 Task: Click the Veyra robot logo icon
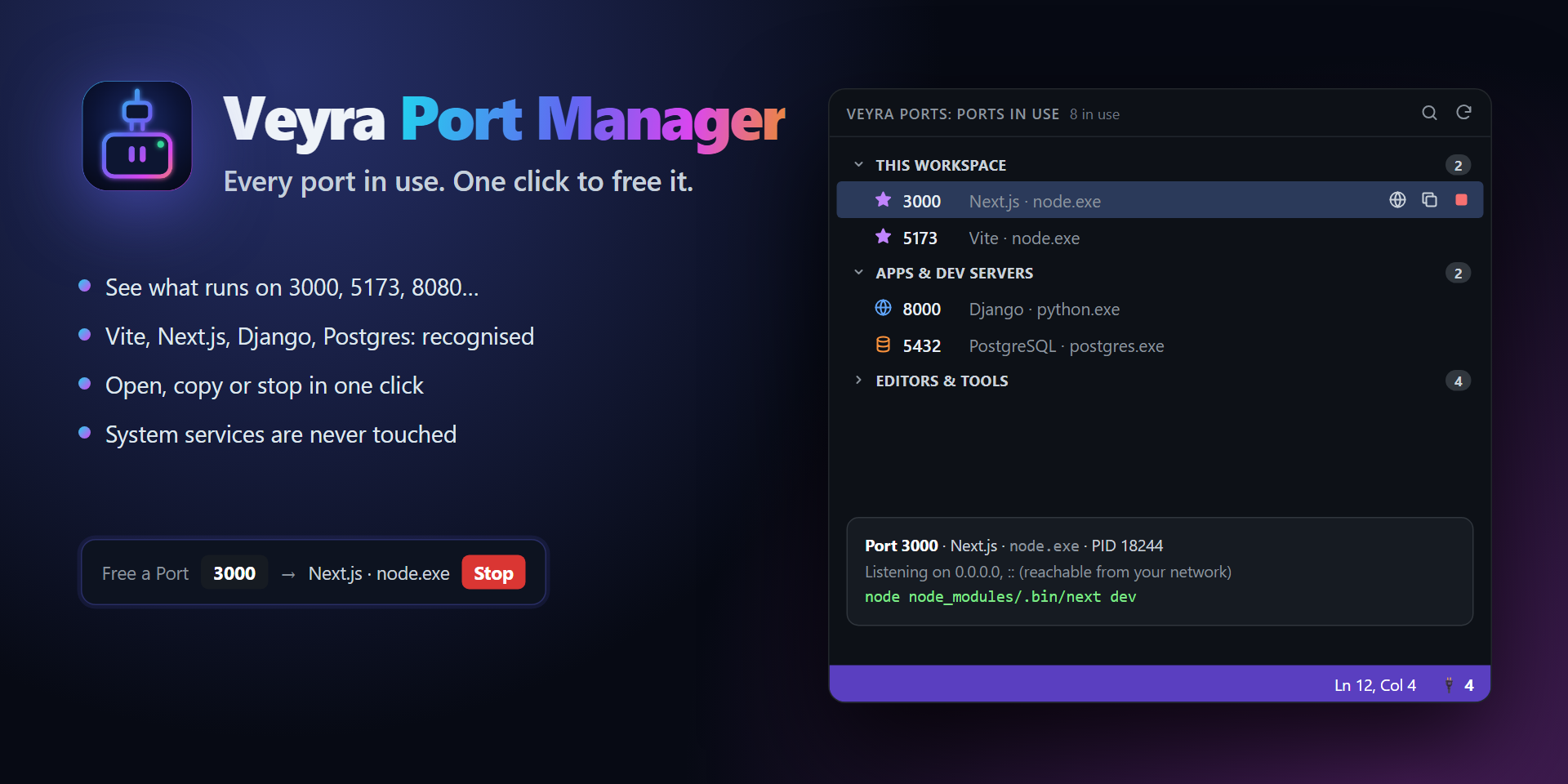coord(137,136)
